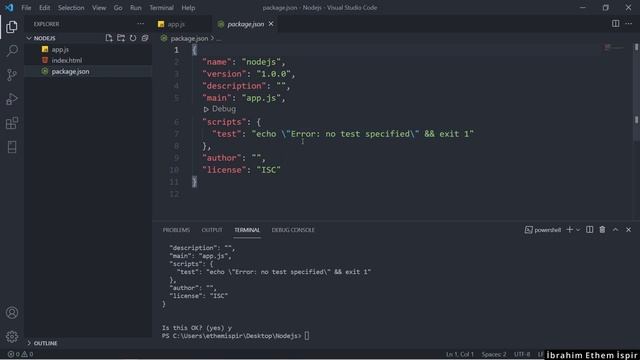This screenshot has width=640, height=360.
Task: Close the terminal panel
Action: [x=629, y=230]
